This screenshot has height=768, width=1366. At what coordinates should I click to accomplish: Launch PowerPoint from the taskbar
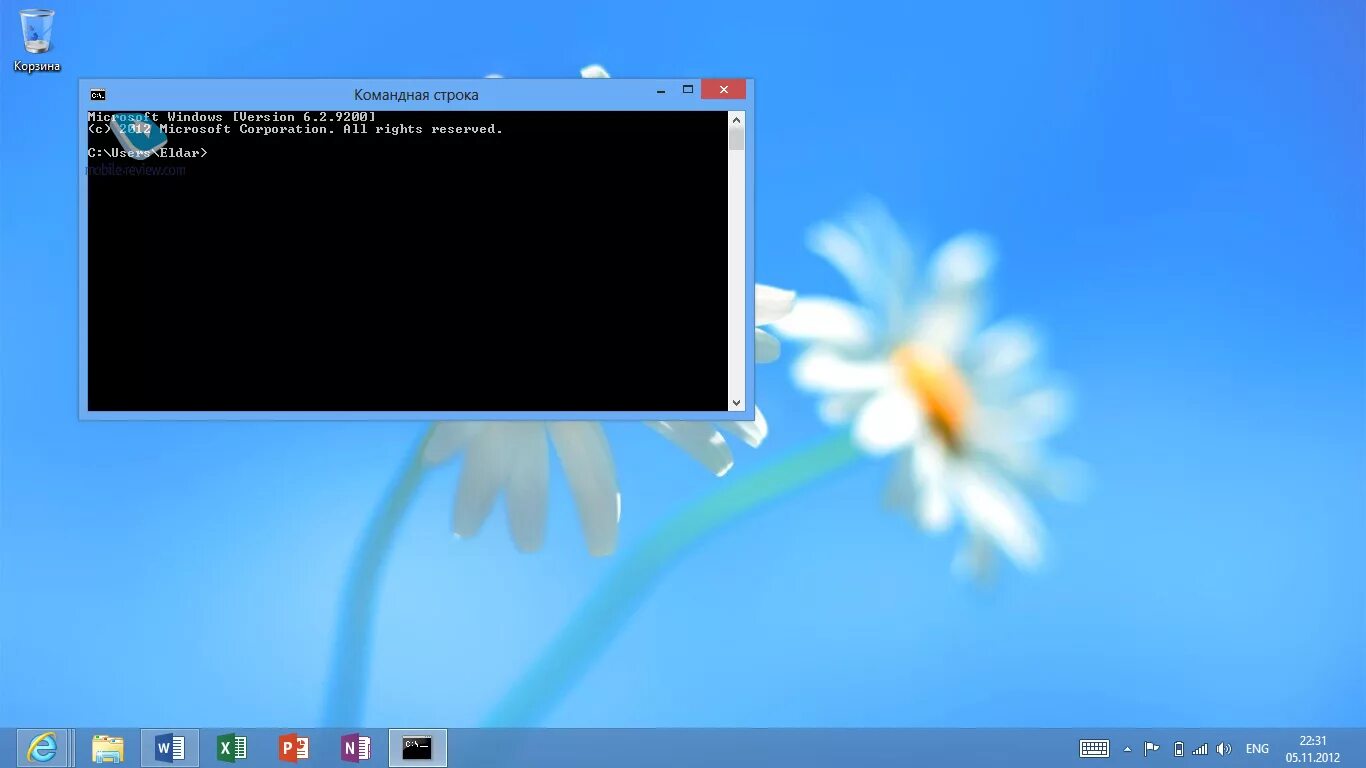[x=294, y=747]
